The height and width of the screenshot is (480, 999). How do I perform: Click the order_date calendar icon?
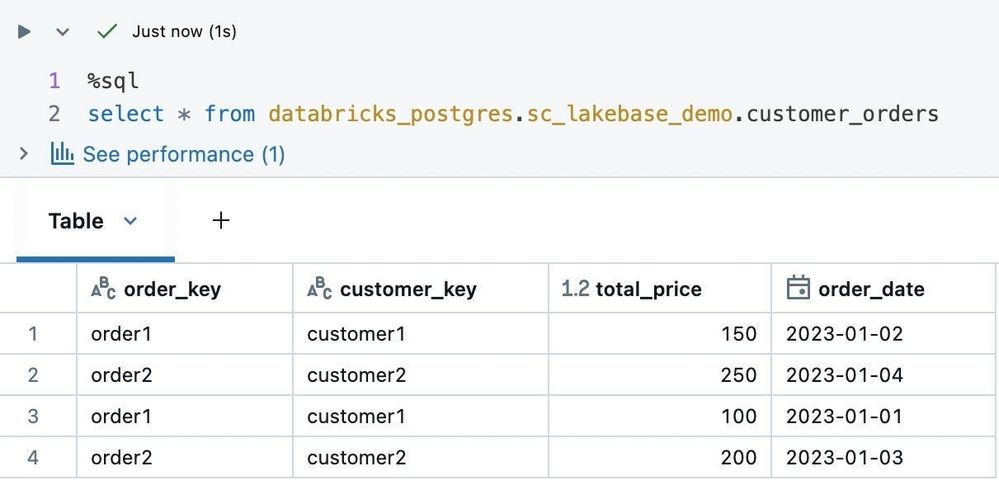(x=798, y=289)
